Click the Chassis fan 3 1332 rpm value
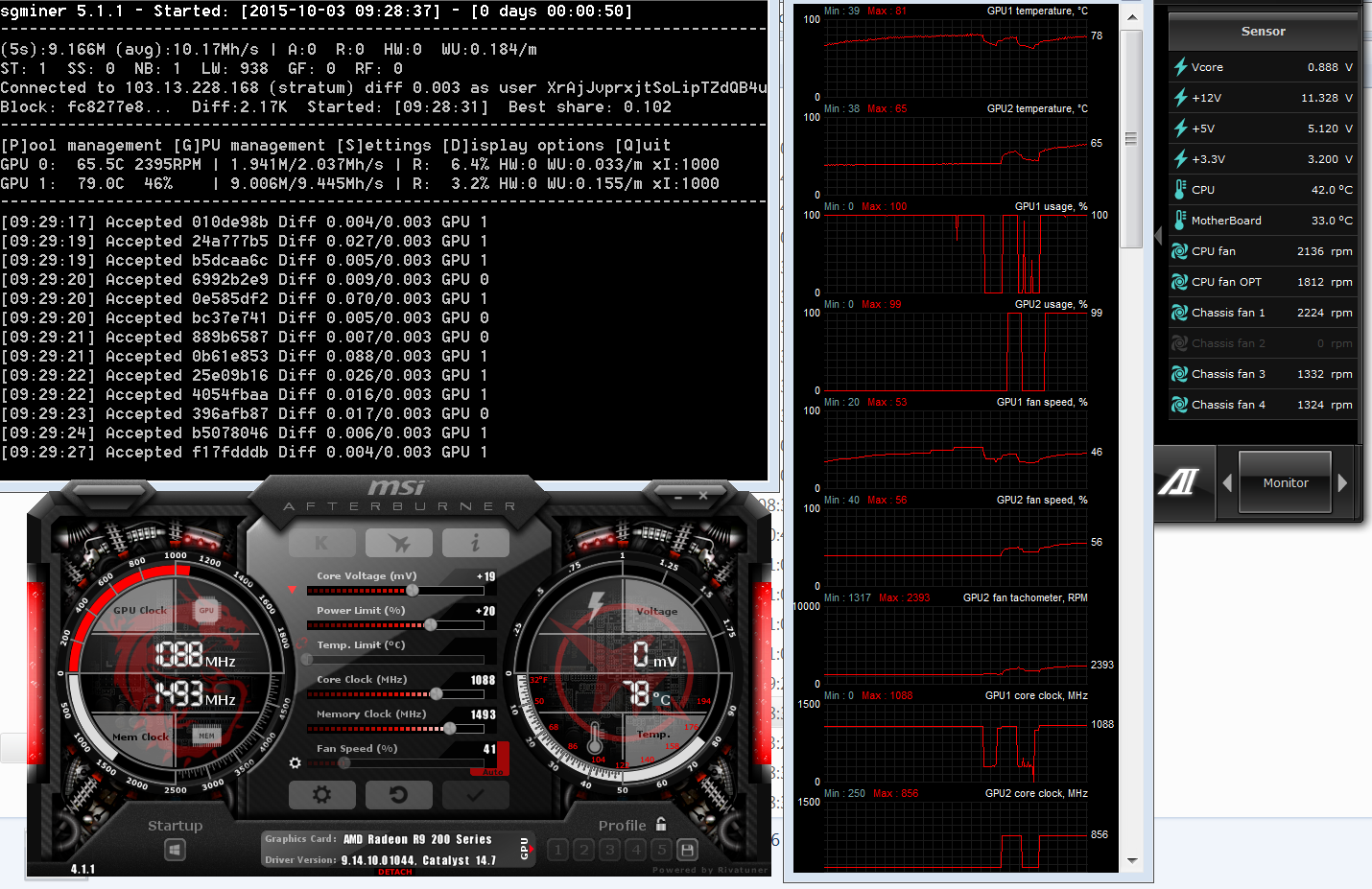 click(1324, 374)
